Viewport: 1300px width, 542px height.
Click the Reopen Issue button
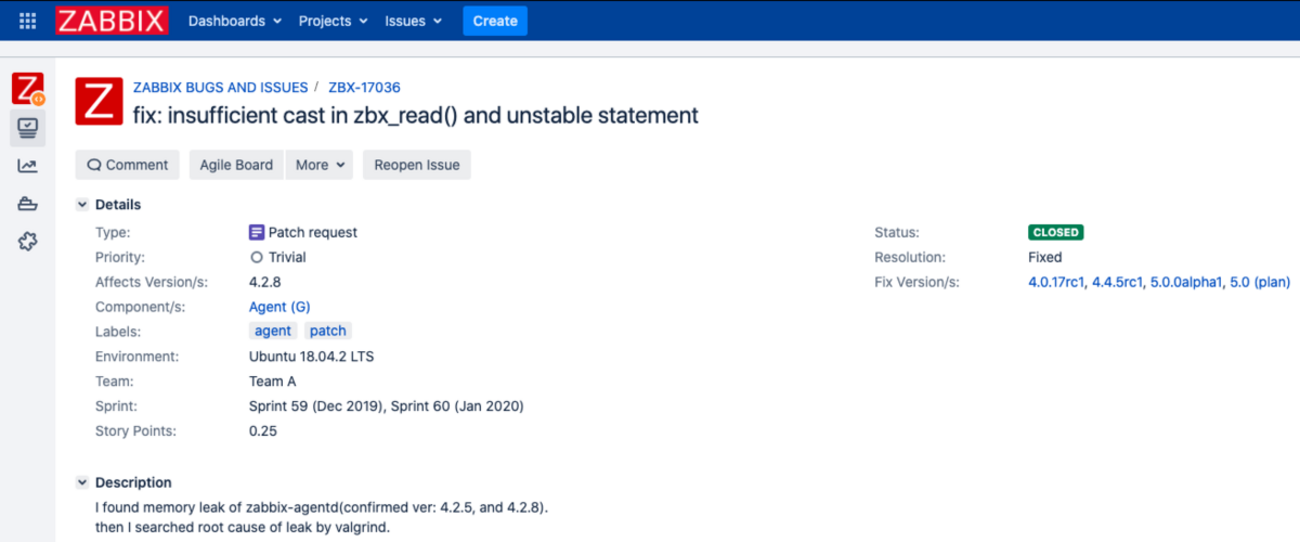click(x=417, y=165)
